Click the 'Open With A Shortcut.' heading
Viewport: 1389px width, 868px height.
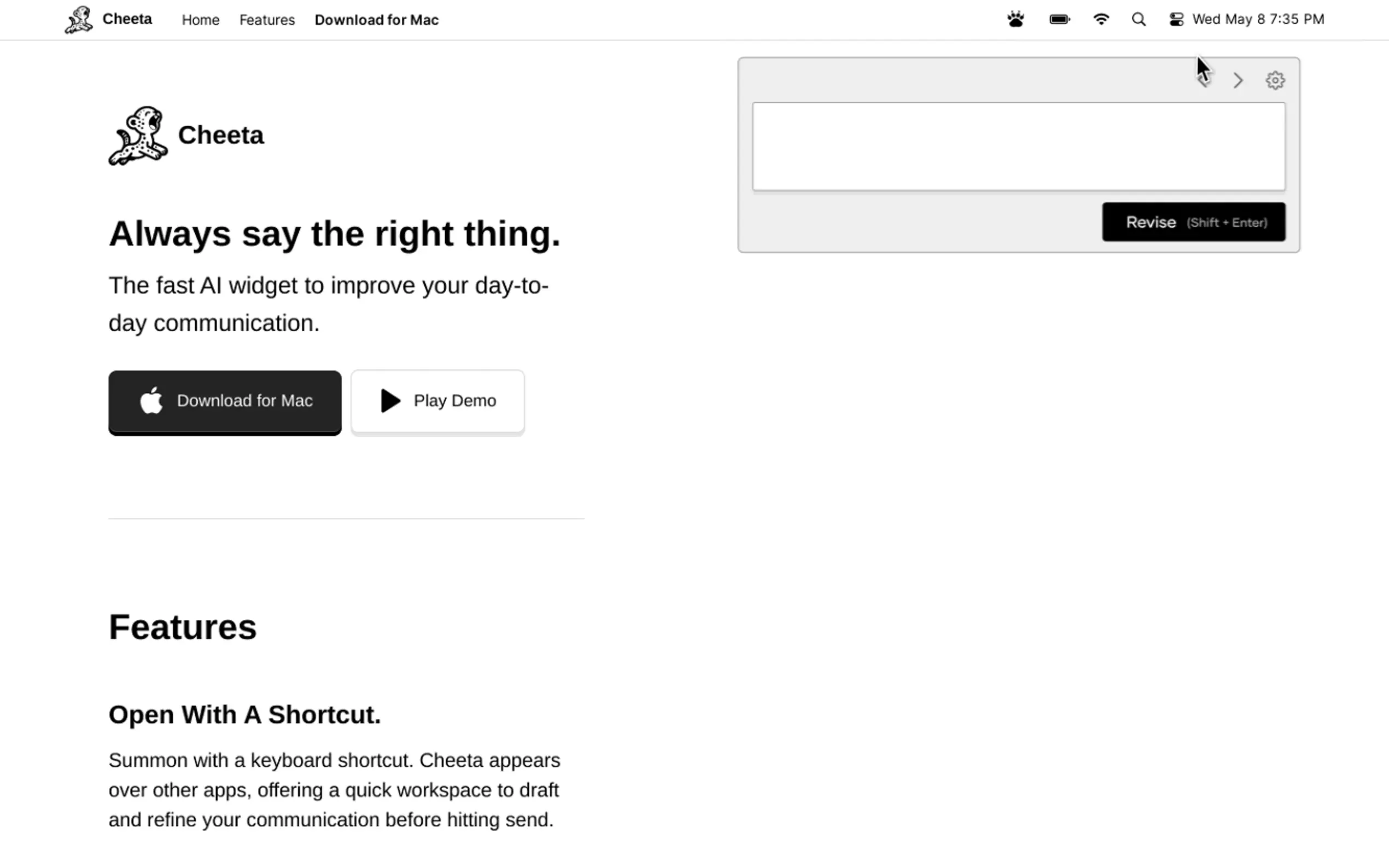coord(244,715)
